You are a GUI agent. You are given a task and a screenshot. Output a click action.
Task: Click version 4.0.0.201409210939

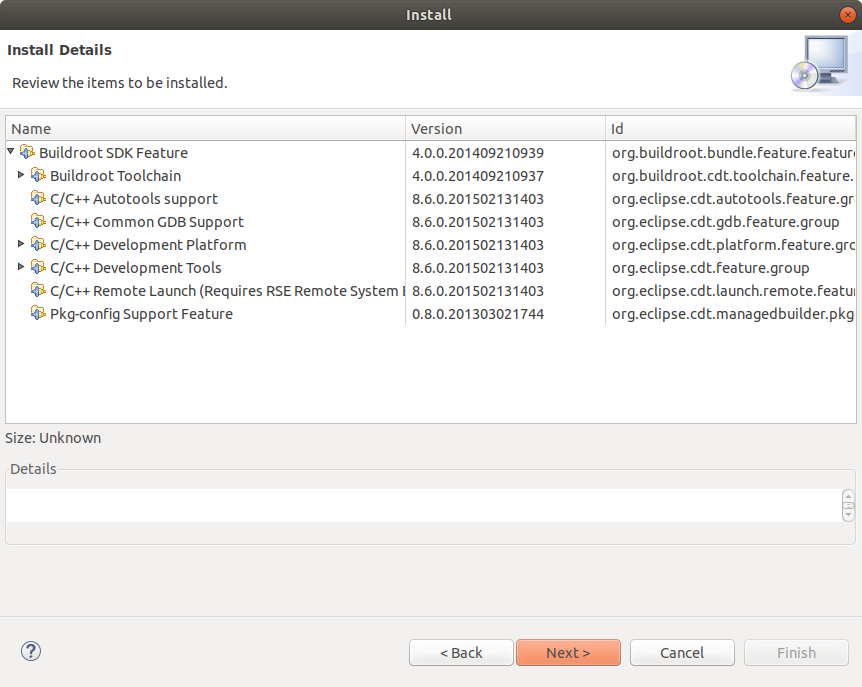478,153
